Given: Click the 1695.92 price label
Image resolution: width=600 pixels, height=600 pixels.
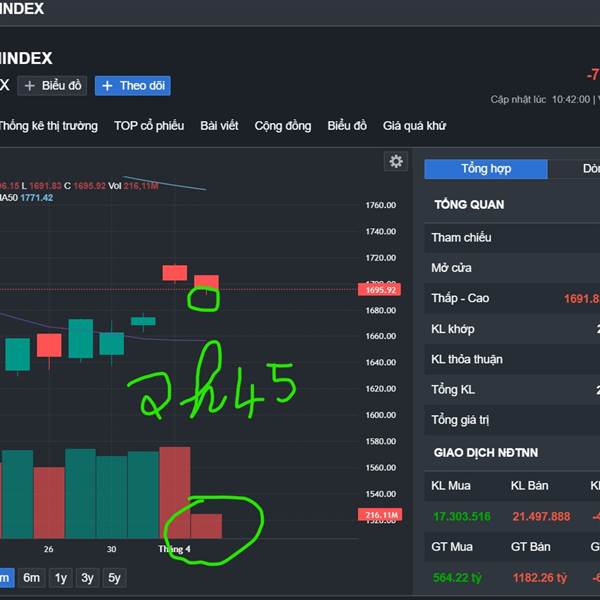Looking at the screenshot, I should [x=380, y=290].
